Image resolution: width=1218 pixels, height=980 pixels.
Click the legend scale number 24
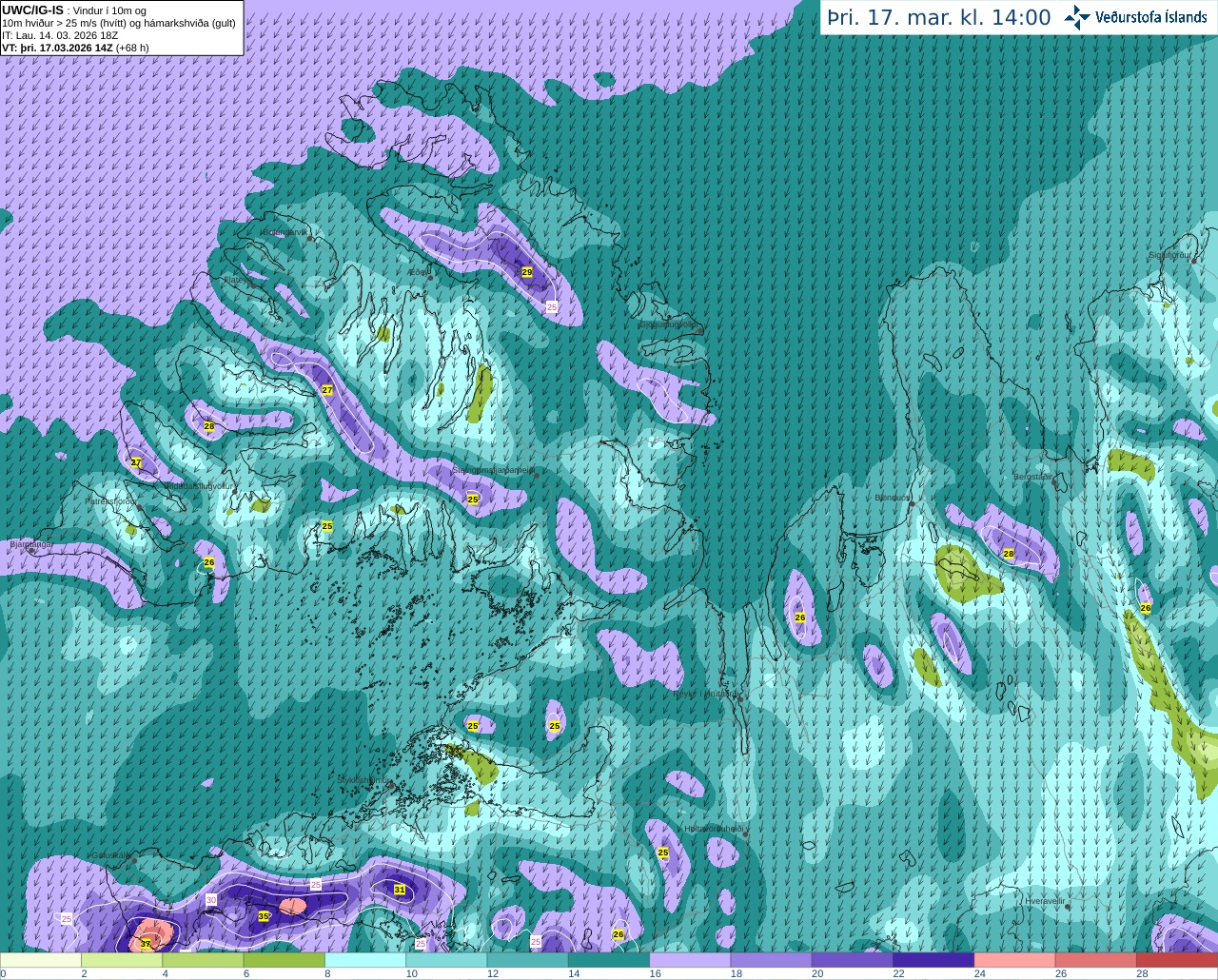[980, 973]
